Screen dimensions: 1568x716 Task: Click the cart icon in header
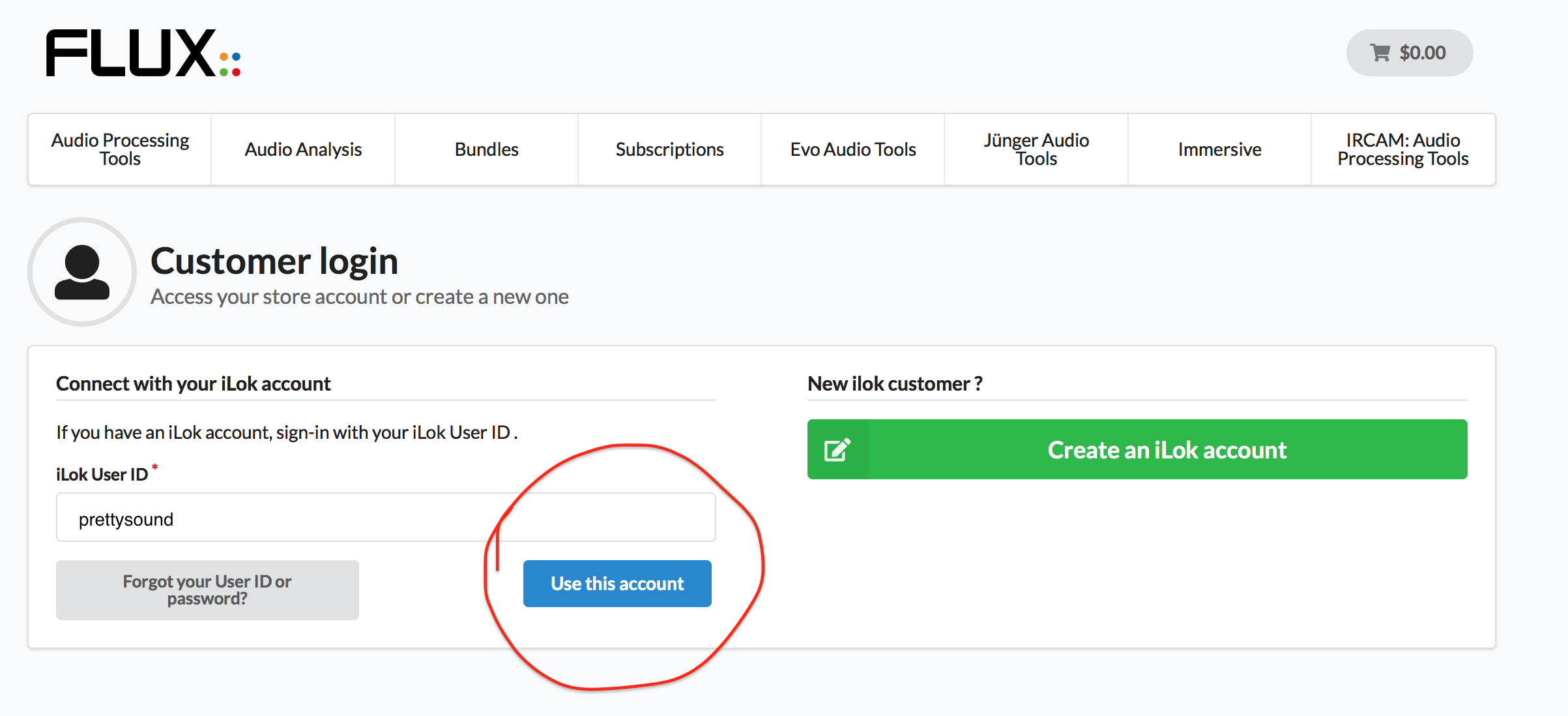[1380, 53]
